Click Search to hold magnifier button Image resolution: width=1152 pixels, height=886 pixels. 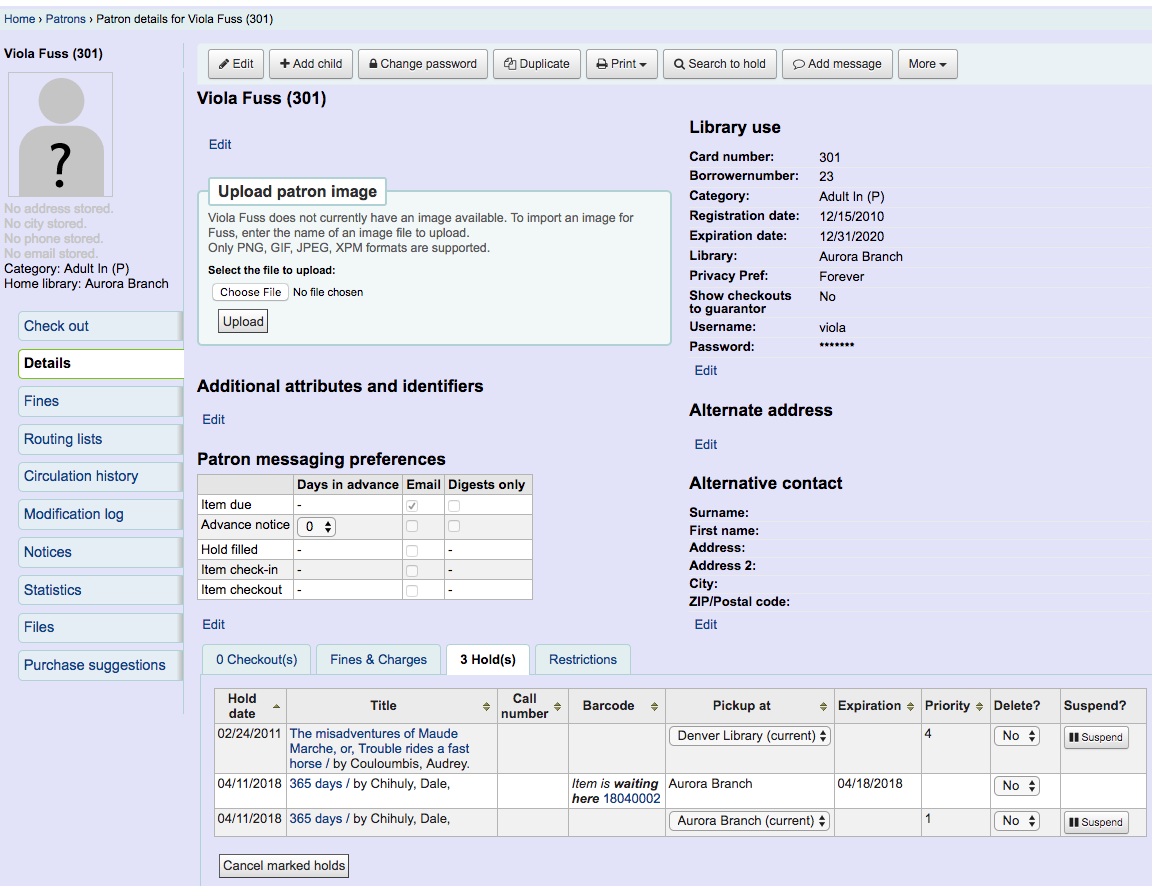[x=719, y=64]
